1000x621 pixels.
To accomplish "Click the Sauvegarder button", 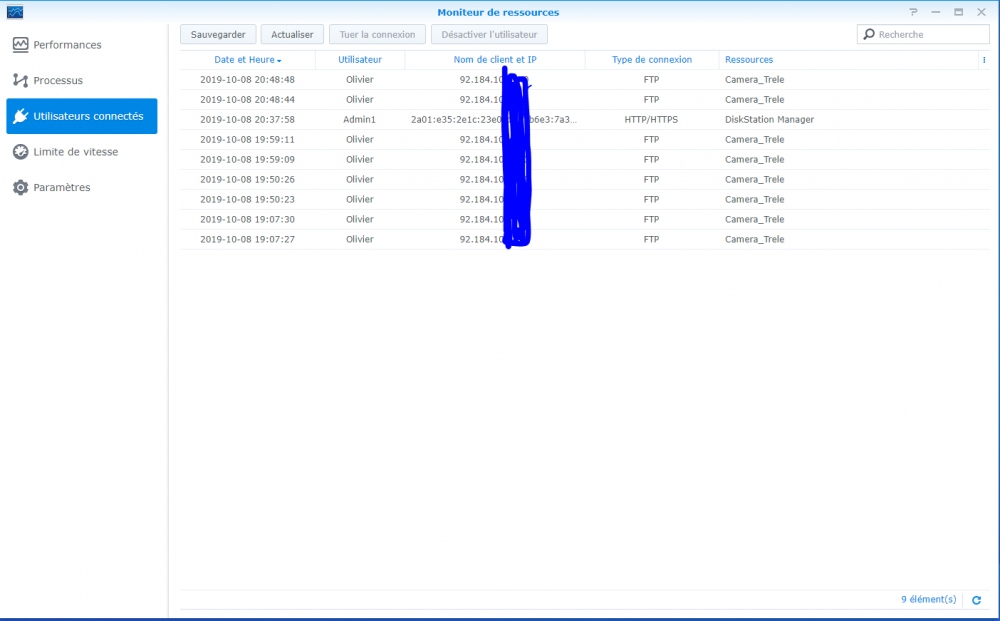I will pos(218,34).
